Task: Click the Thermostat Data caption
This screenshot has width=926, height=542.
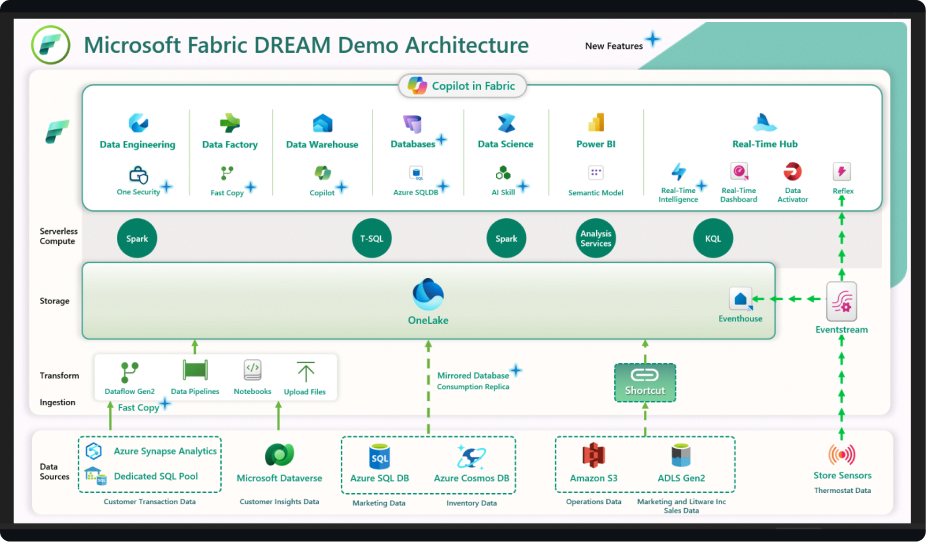Action: click(842, 491)
